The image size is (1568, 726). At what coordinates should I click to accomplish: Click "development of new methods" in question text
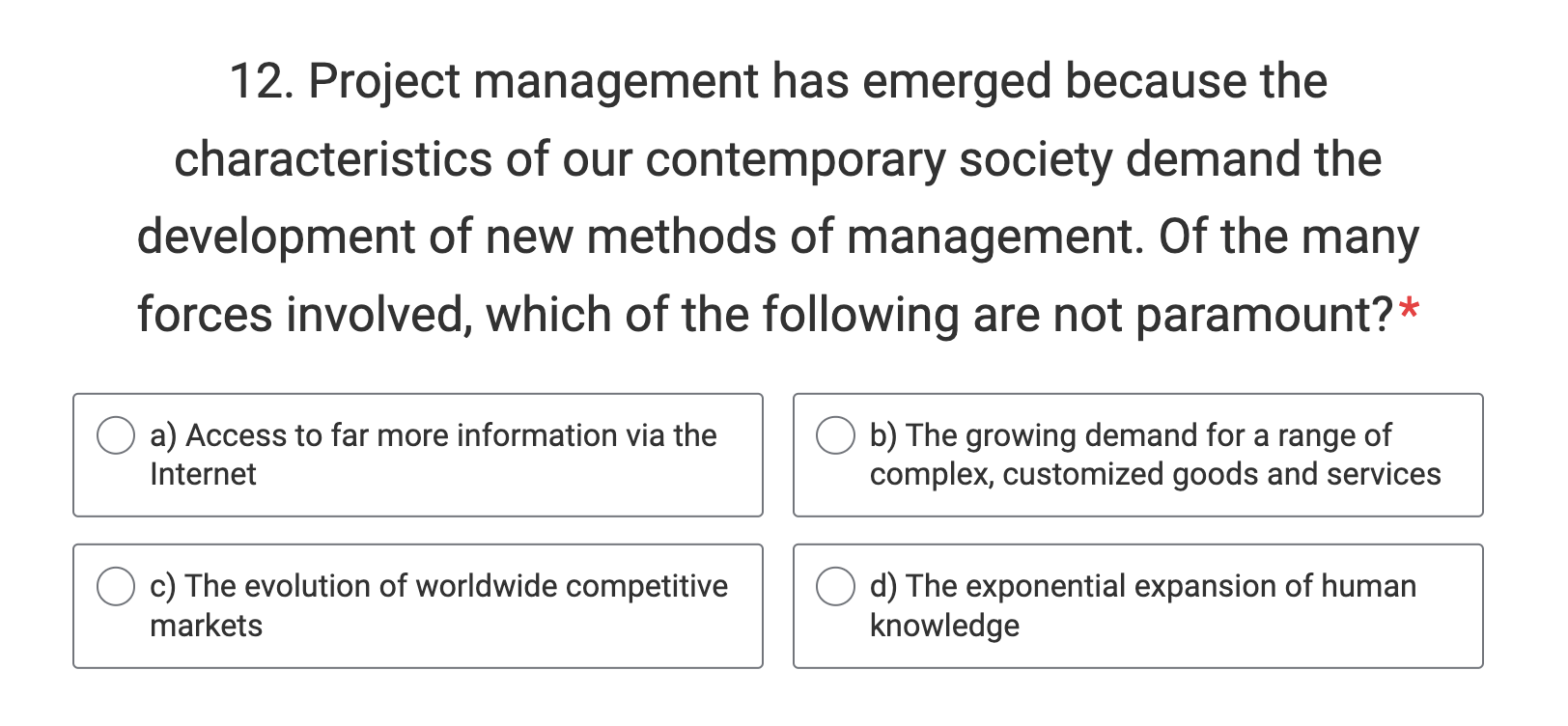click(x=456, y=237)
